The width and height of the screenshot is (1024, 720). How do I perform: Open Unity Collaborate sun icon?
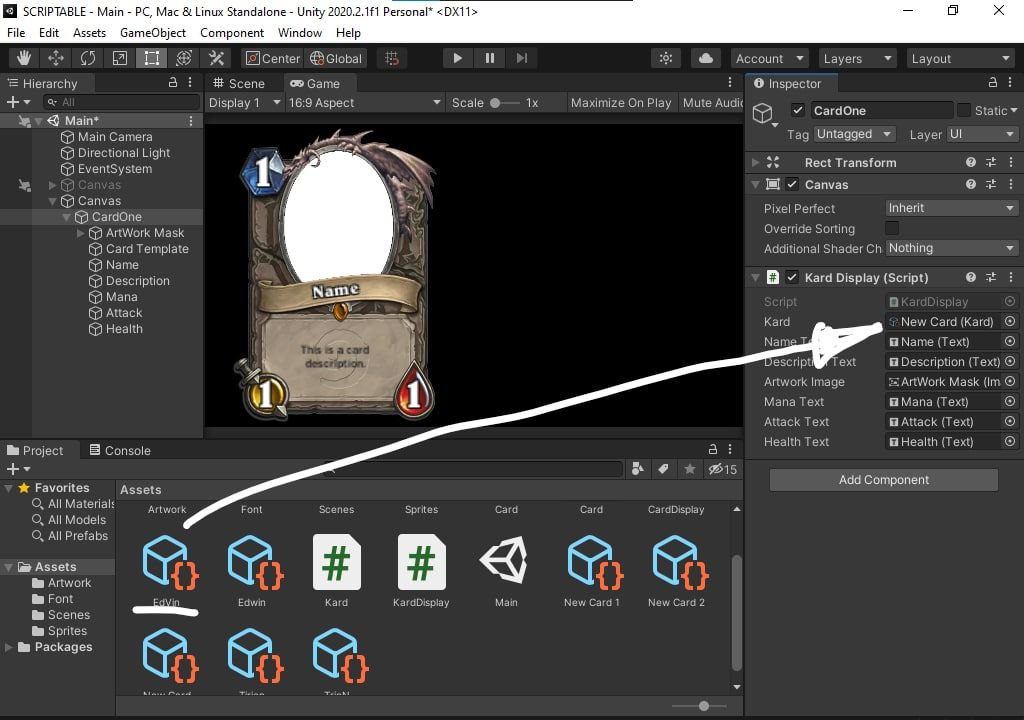665,58
